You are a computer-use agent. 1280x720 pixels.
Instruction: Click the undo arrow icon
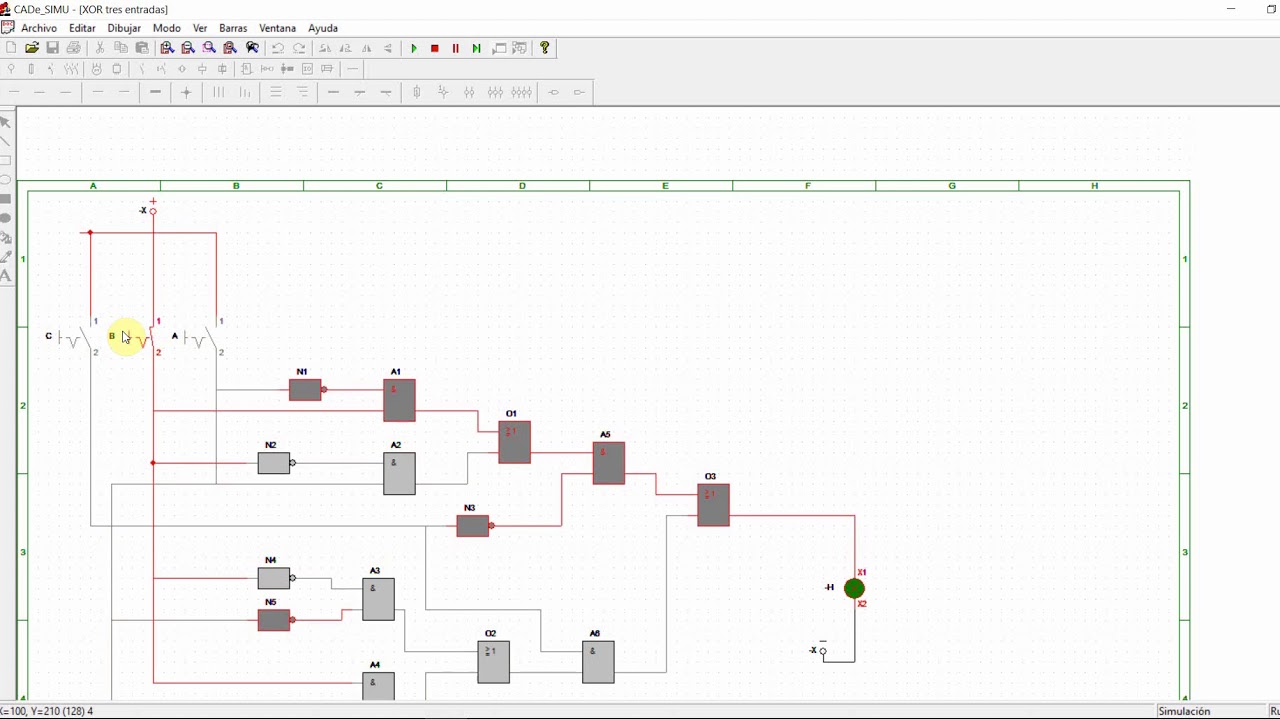click(278, 48)
